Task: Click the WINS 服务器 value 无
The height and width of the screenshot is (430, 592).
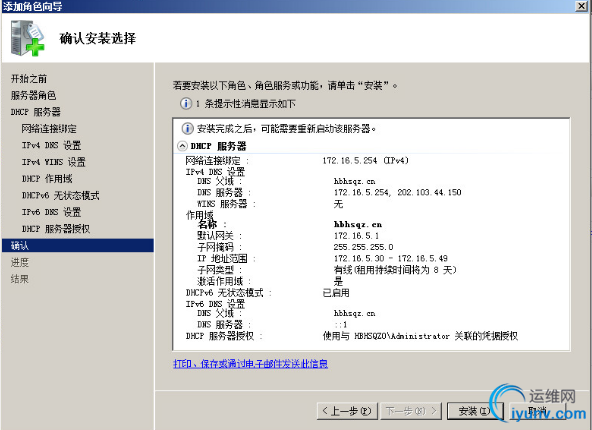Action: (338, 204)
